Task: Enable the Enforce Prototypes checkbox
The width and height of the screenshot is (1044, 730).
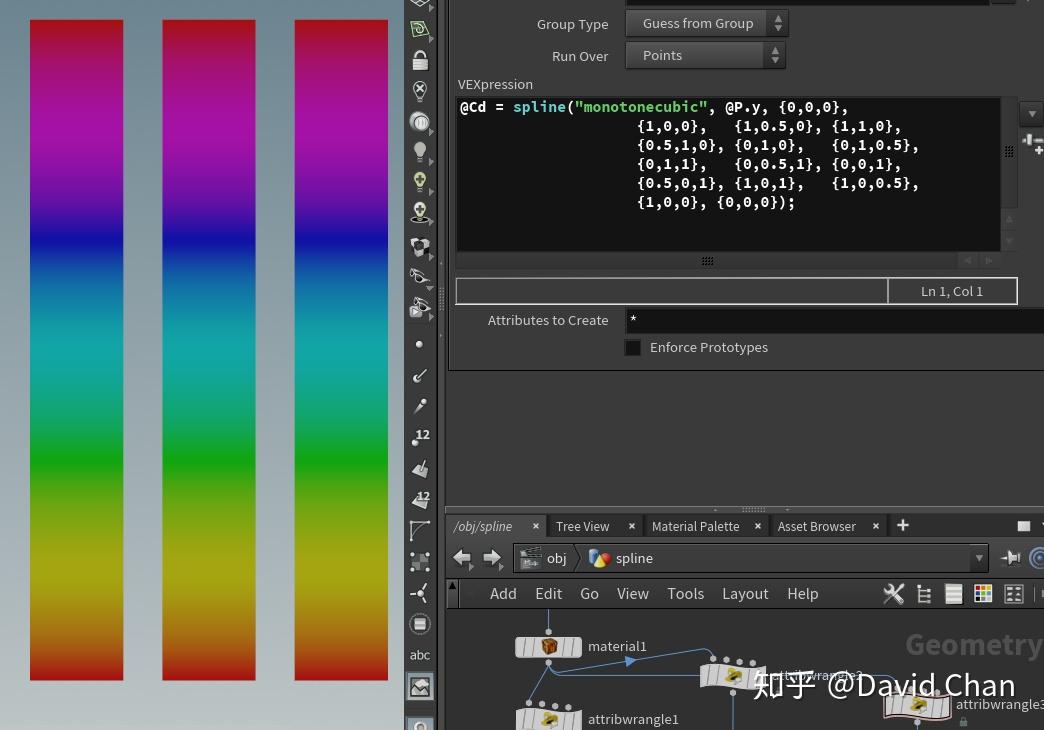Action: pos(633,347)
